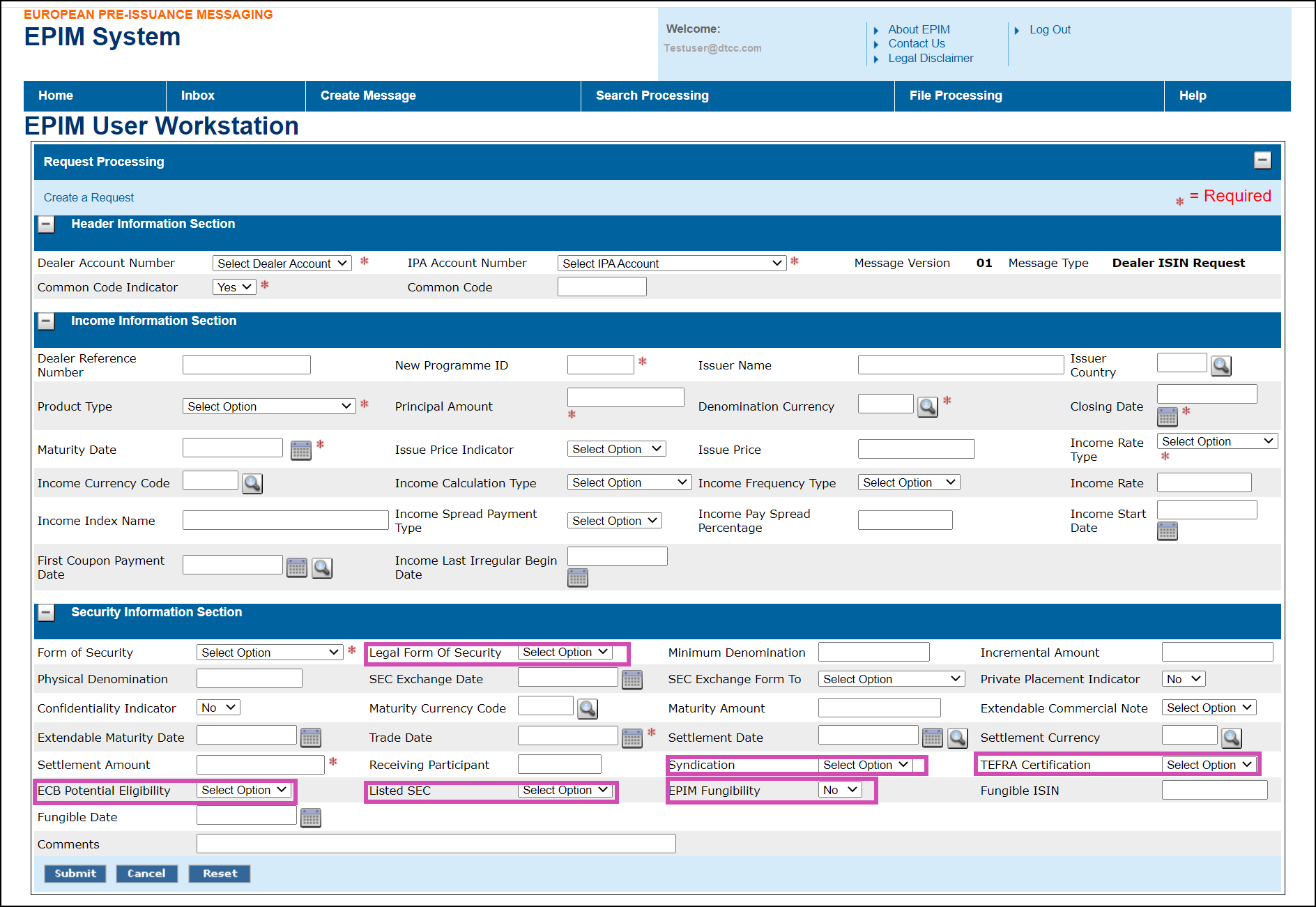This screenshot has height=907, width=1316.
Task: Open Trade Date calendar picker icon
Action: pyautogui.click(x=632, y=738)
